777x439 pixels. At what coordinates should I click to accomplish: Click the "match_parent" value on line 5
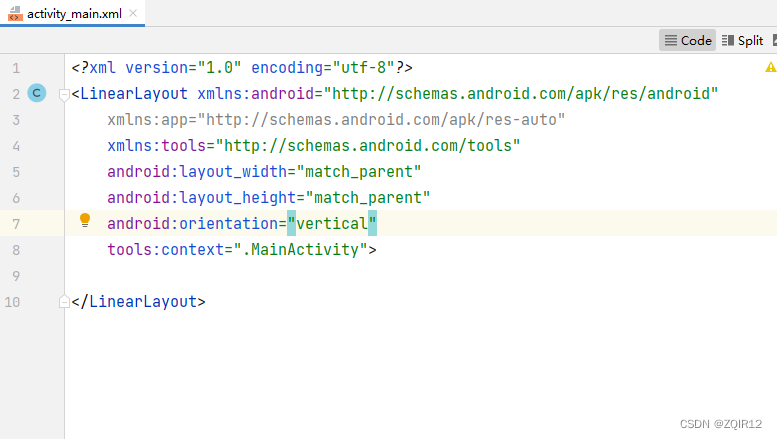tap(359, 171)
